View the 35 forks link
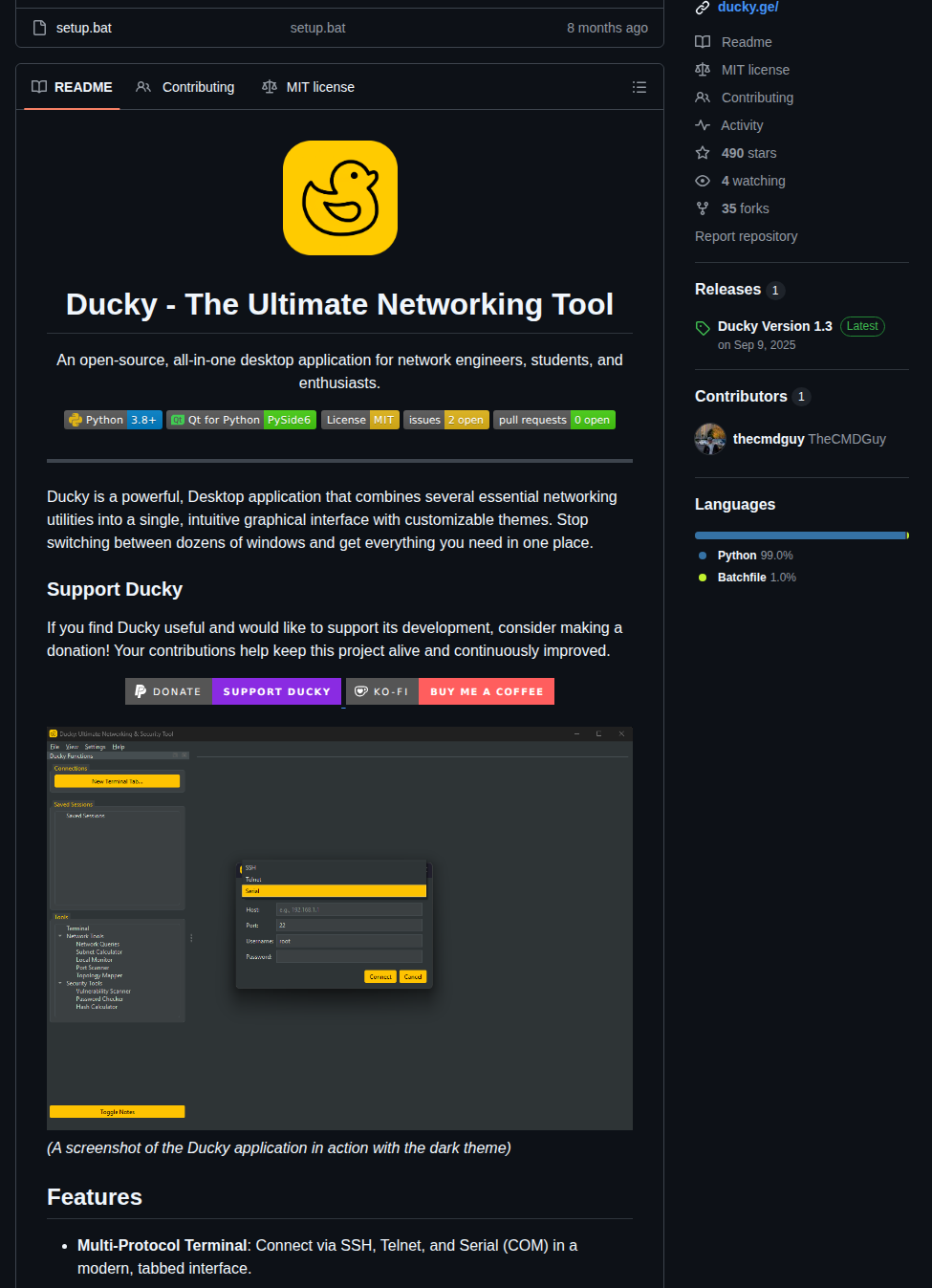Screen dimensions: 932x1288 (745, 208)
